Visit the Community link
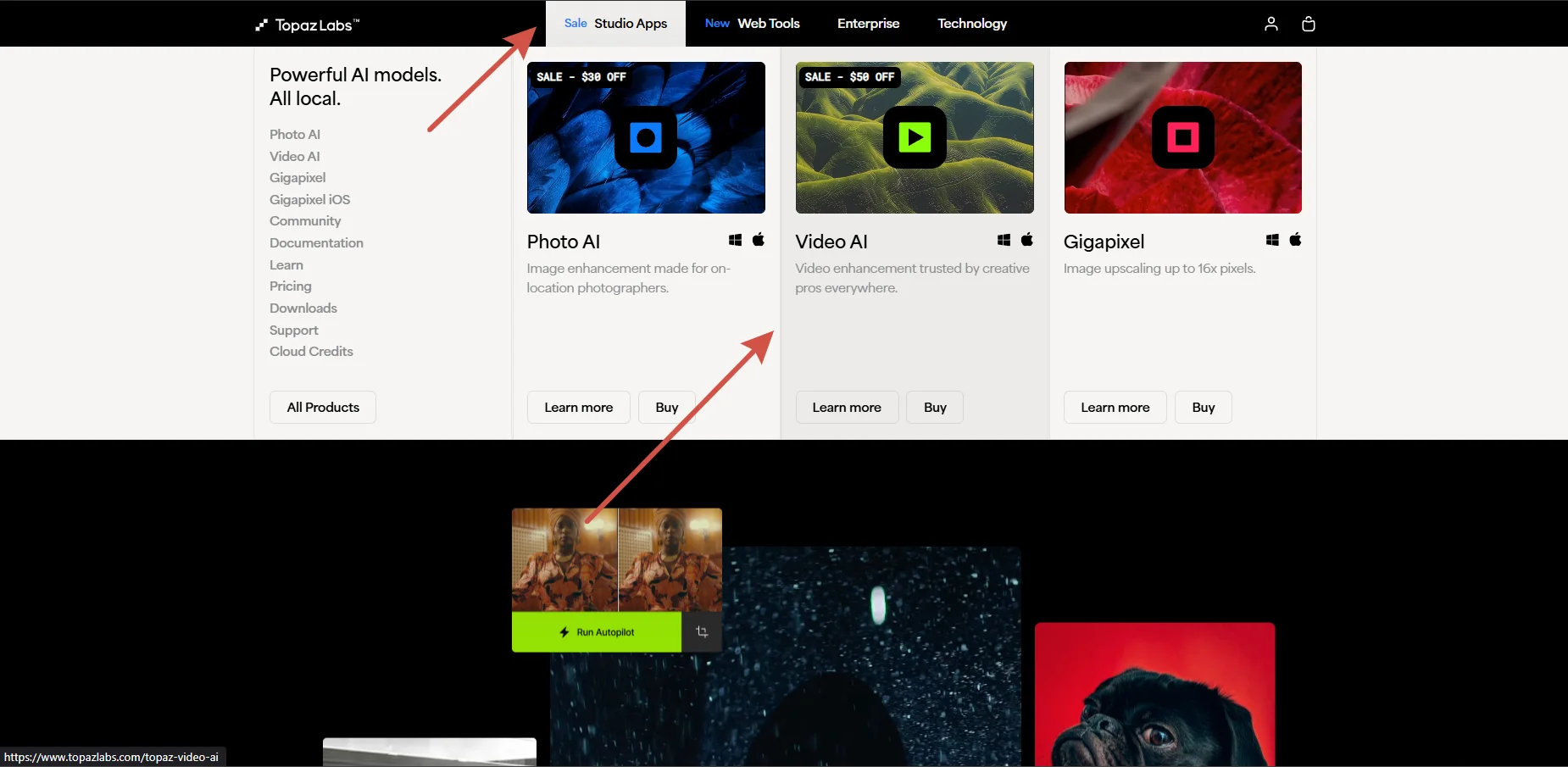Viewport: 1568px width, 767px height. click(x=305, y=221)
